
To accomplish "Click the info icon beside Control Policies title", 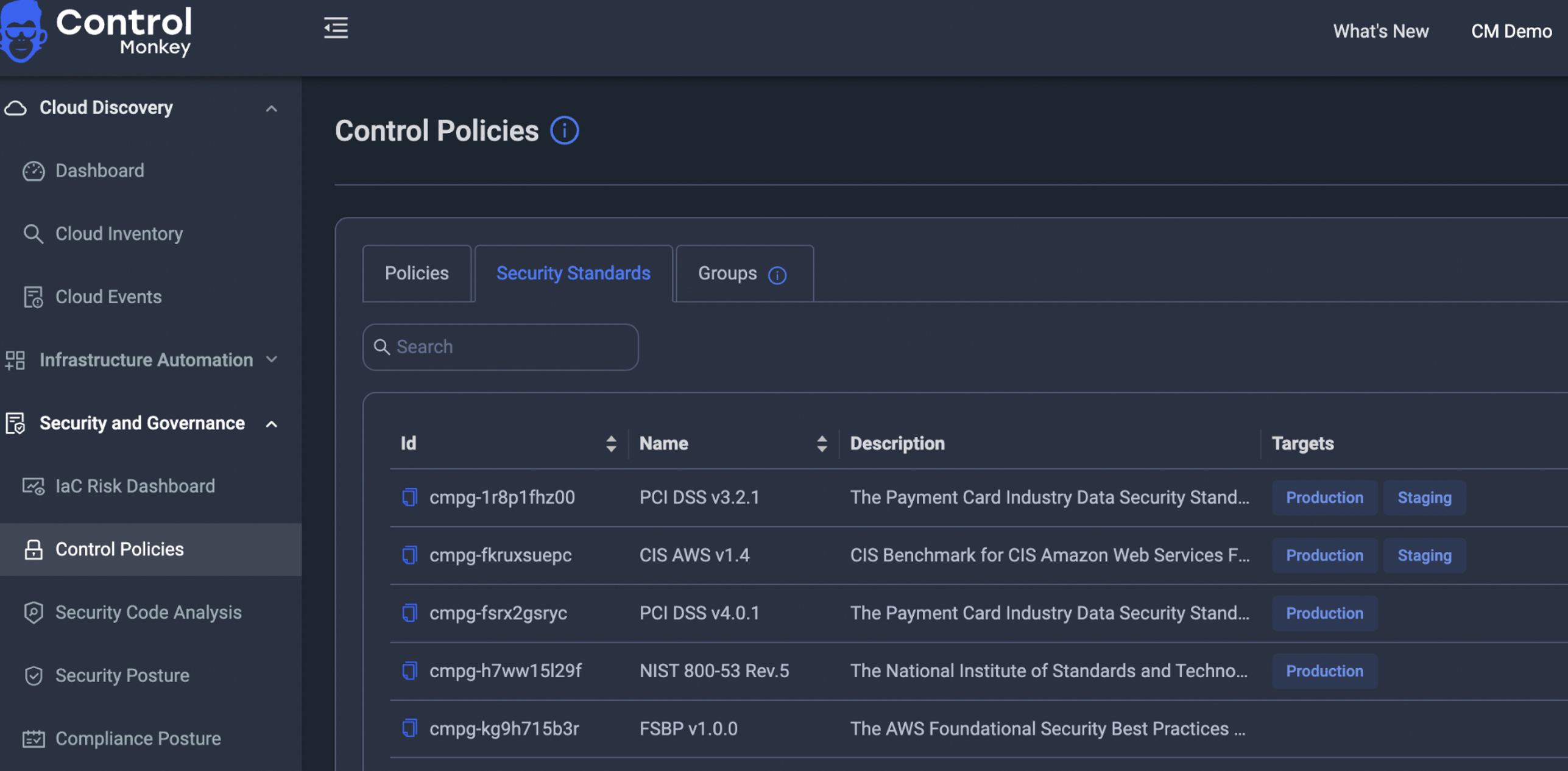I will (564, 130).
